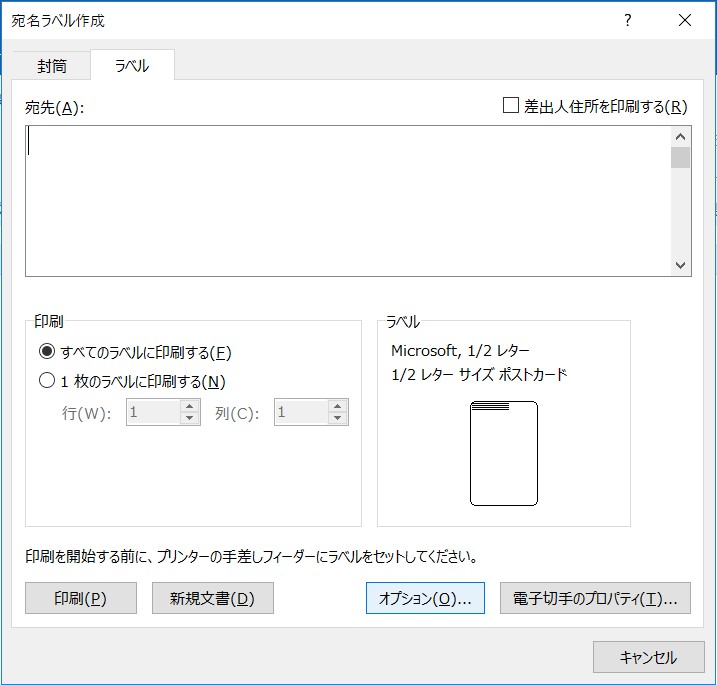Screen dimensions: 717x685
Task: Switch to the 封筒 tab
Action: pos(52,66)
